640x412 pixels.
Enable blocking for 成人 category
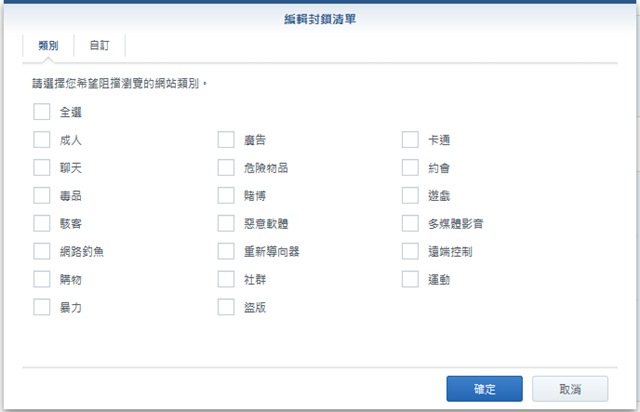(42, 140)
